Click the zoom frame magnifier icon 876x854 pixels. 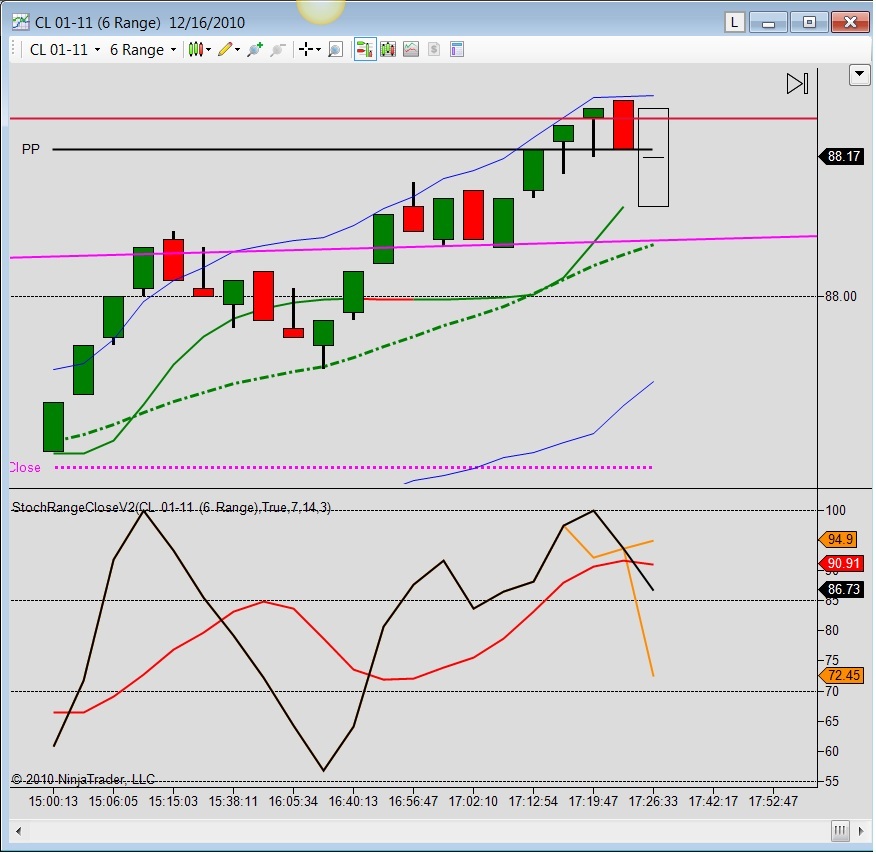335,50
